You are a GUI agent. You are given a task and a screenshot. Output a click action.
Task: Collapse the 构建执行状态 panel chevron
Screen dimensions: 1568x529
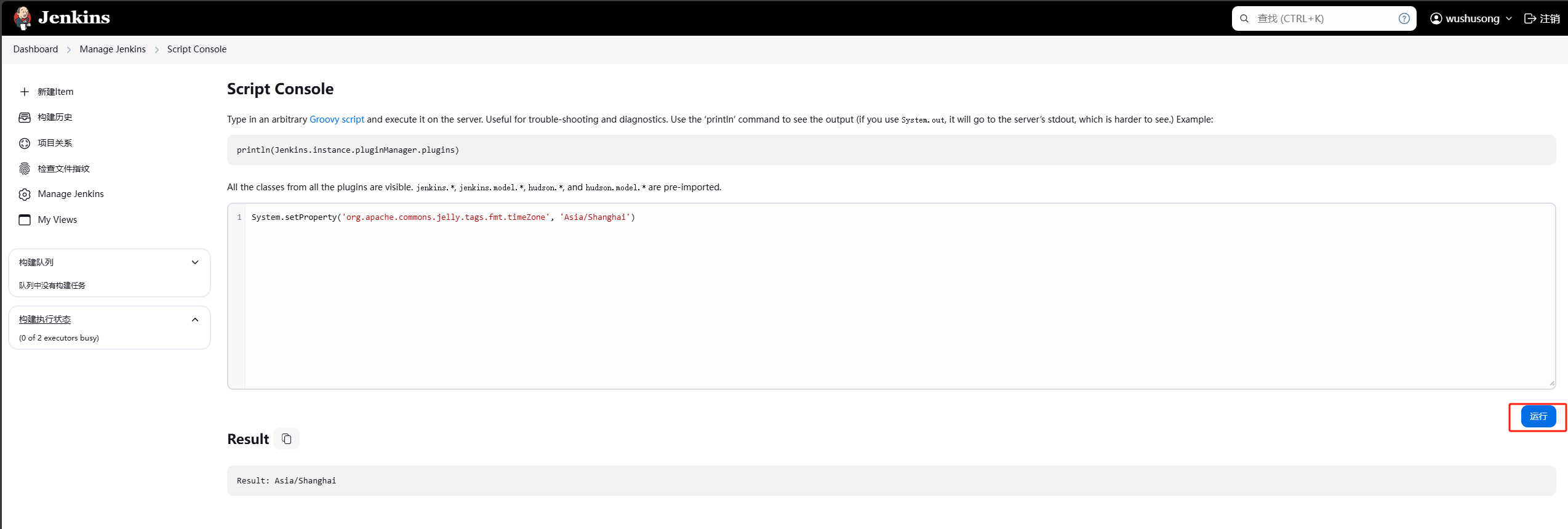pos(195,320)
